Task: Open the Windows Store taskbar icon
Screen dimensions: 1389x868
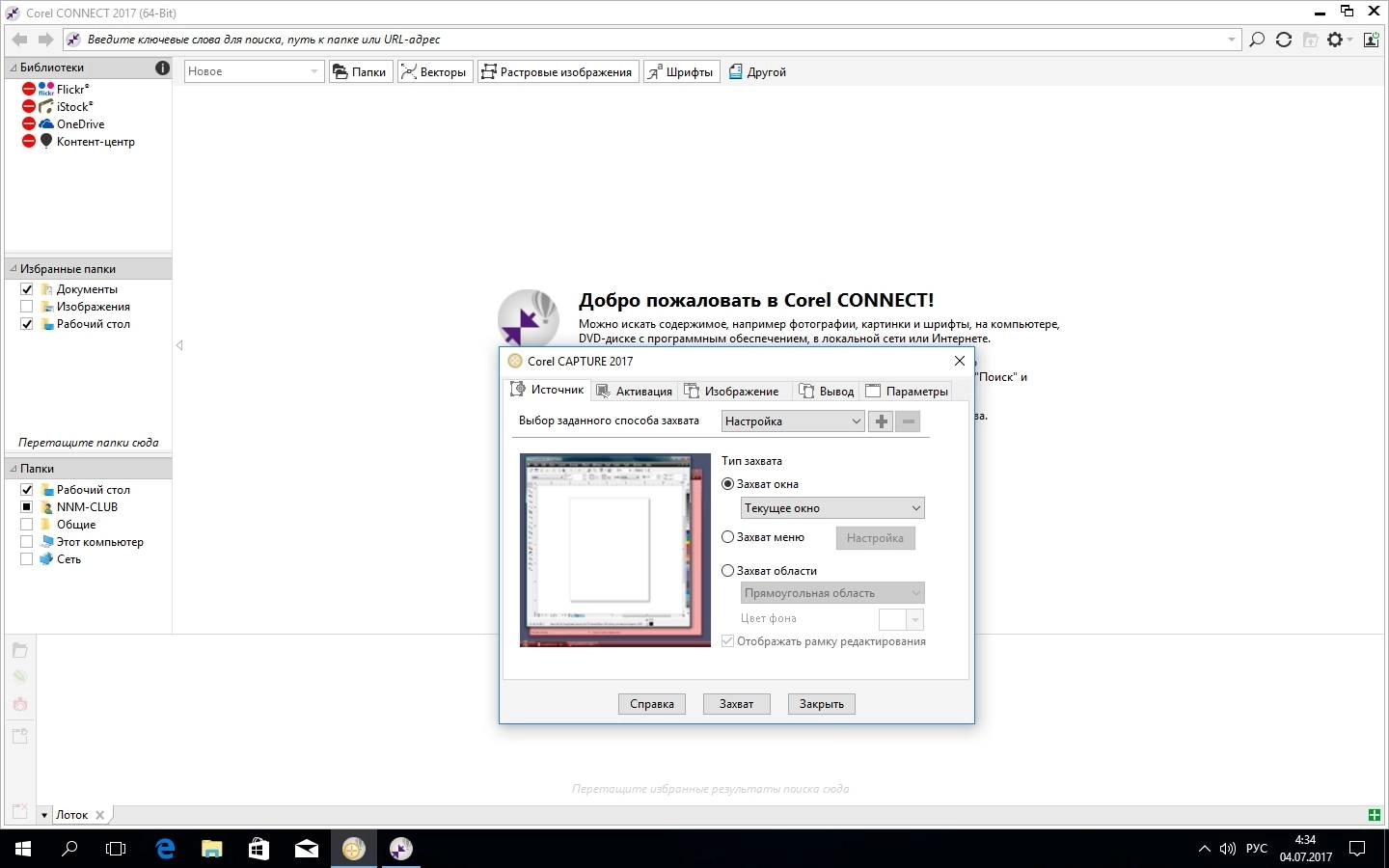Action: click(x=259, y=849)
